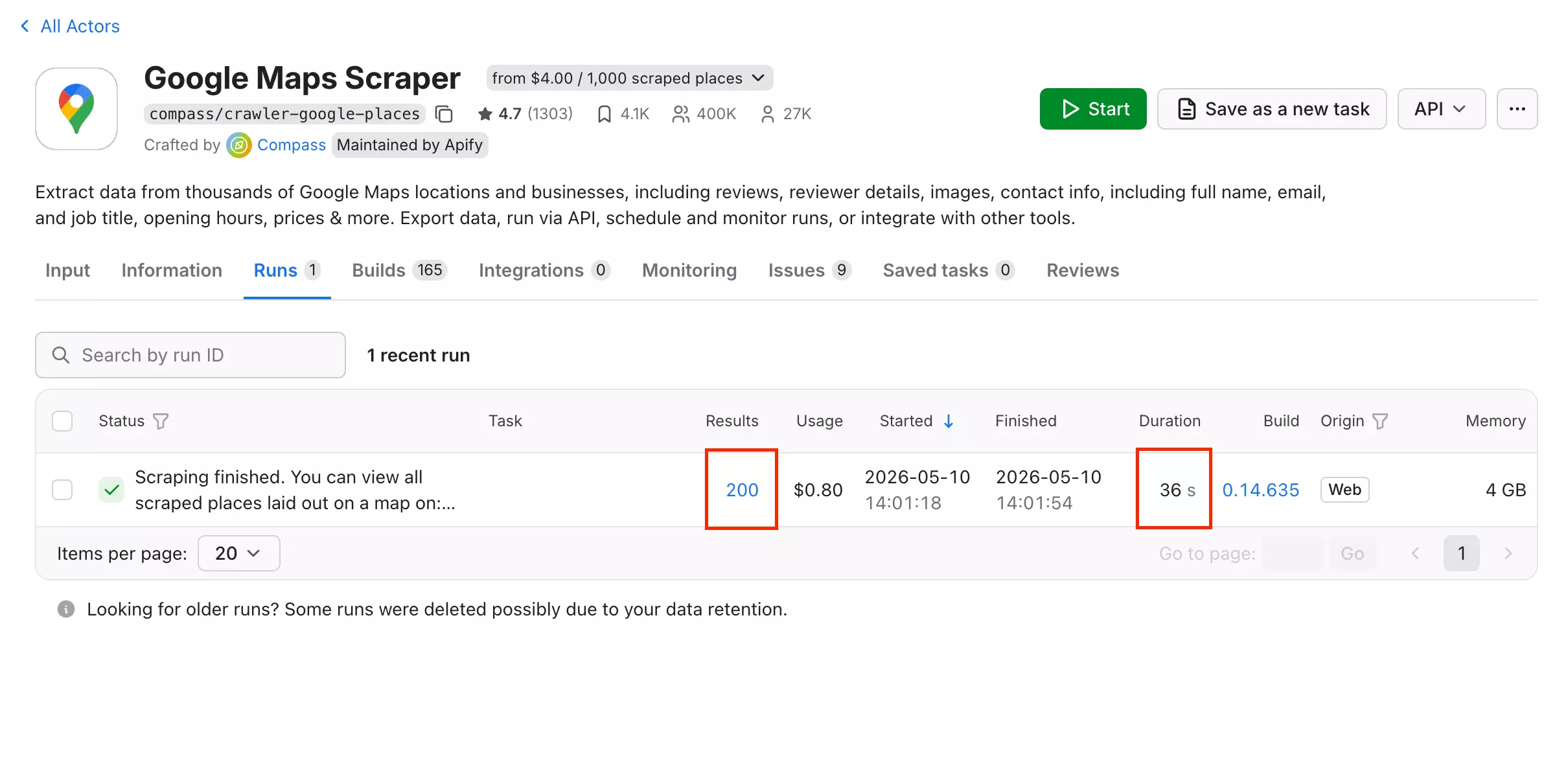The height and width of the screenshot is (780, 1568).
Task: Copy the compass/crawler-google-places actor ID
Action: (444, 114)
